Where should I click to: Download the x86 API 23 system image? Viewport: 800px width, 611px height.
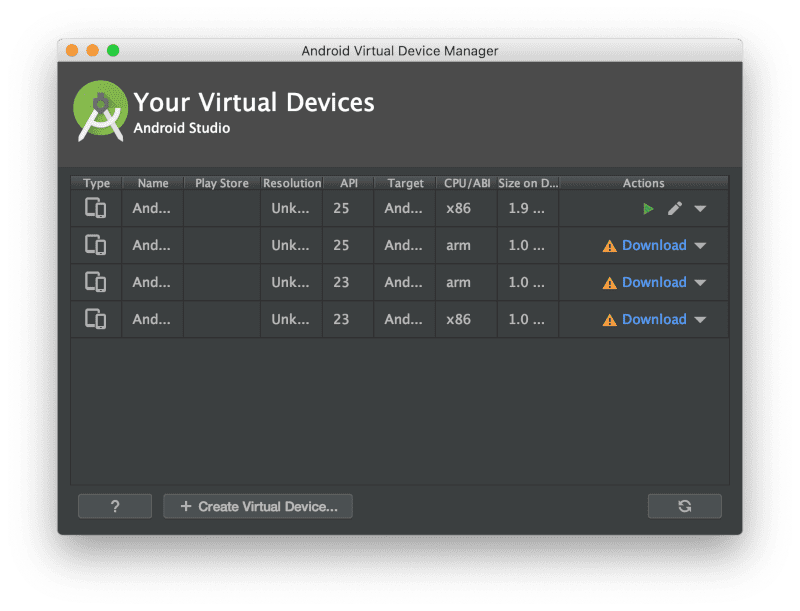(x=656, y=319)
